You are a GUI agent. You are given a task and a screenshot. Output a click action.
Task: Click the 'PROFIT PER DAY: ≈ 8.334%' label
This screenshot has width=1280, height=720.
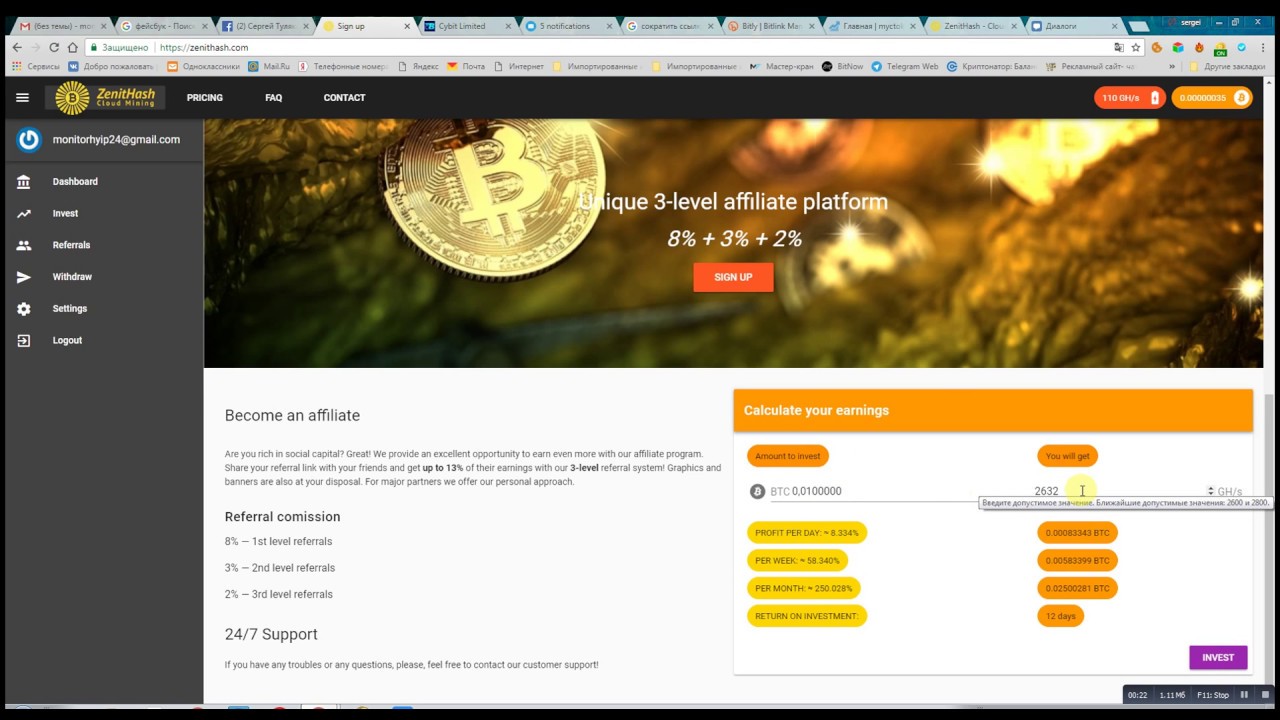pyautogui.click(x=807, y=533)
